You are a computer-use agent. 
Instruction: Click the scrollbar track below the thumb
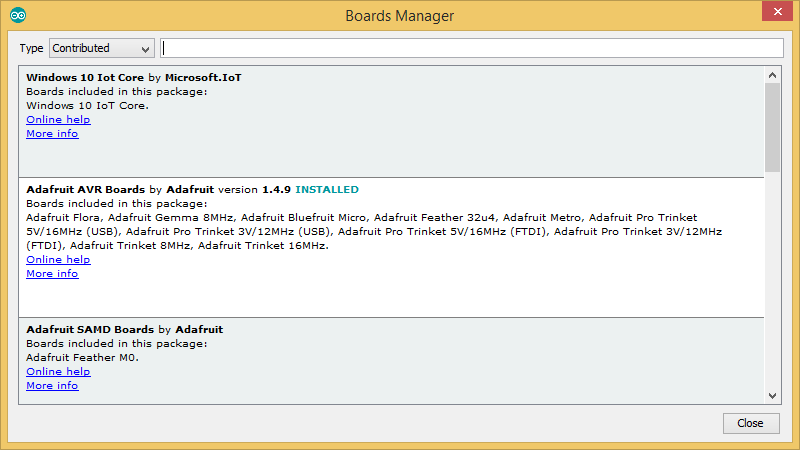coord(772,281)
